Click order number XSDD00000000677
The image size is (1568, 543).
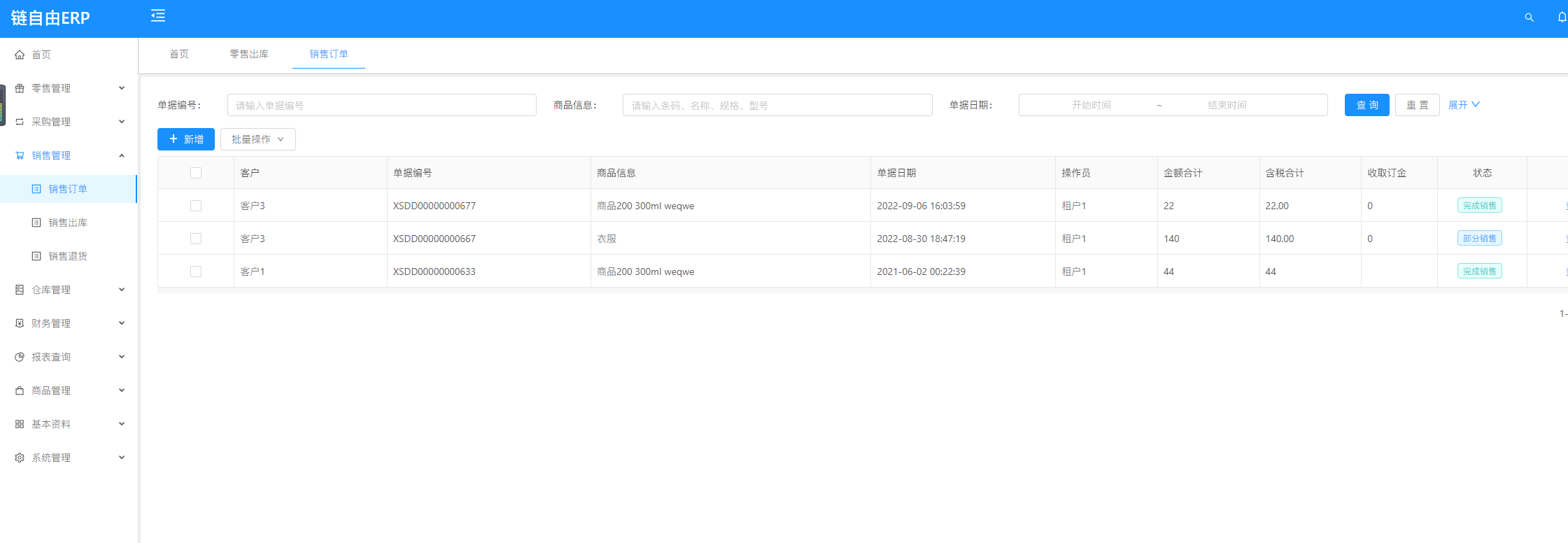[435, 206]
